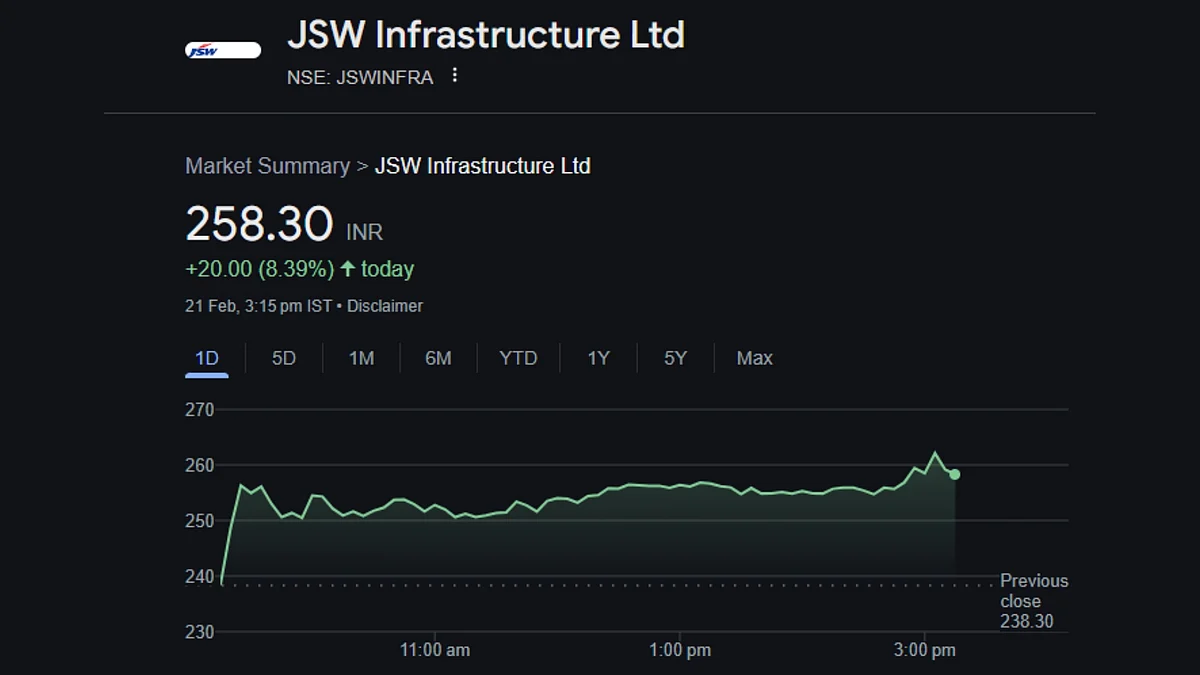The image size is (1200, 675).
Task: Show the 5Y chart range
Action: click(675, 358)
